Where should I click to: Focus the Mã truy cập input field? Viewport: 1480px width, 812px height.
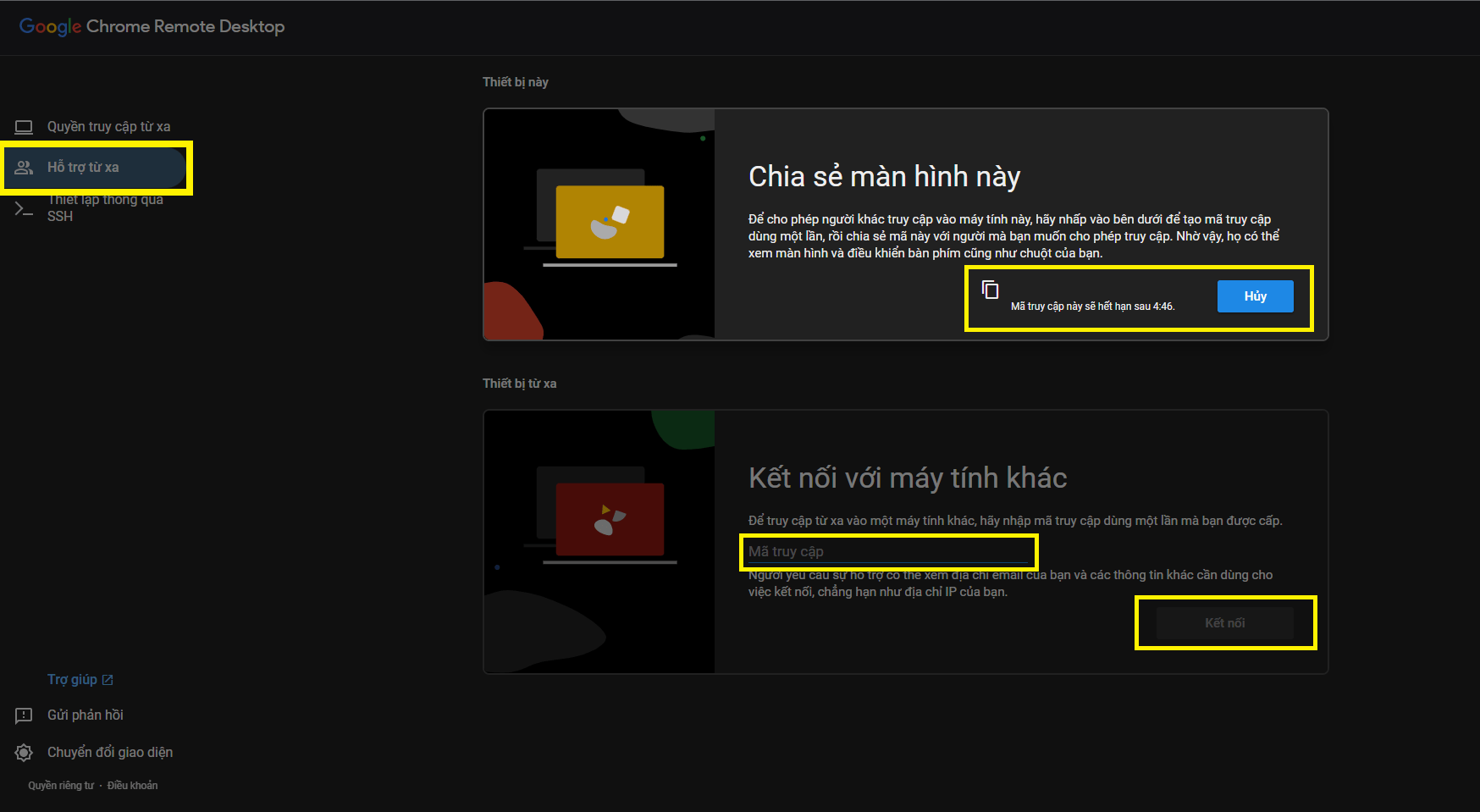(888, 552)
